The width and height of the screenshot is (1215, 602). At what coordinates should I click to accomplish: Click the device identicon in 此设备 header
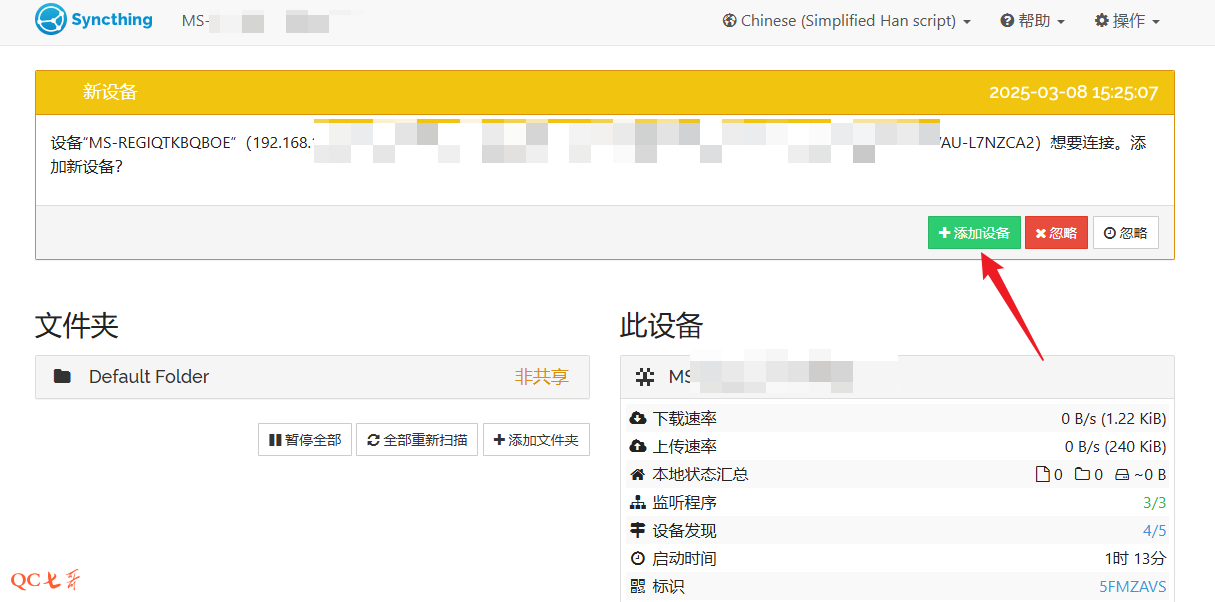click(x=646, y=377)
